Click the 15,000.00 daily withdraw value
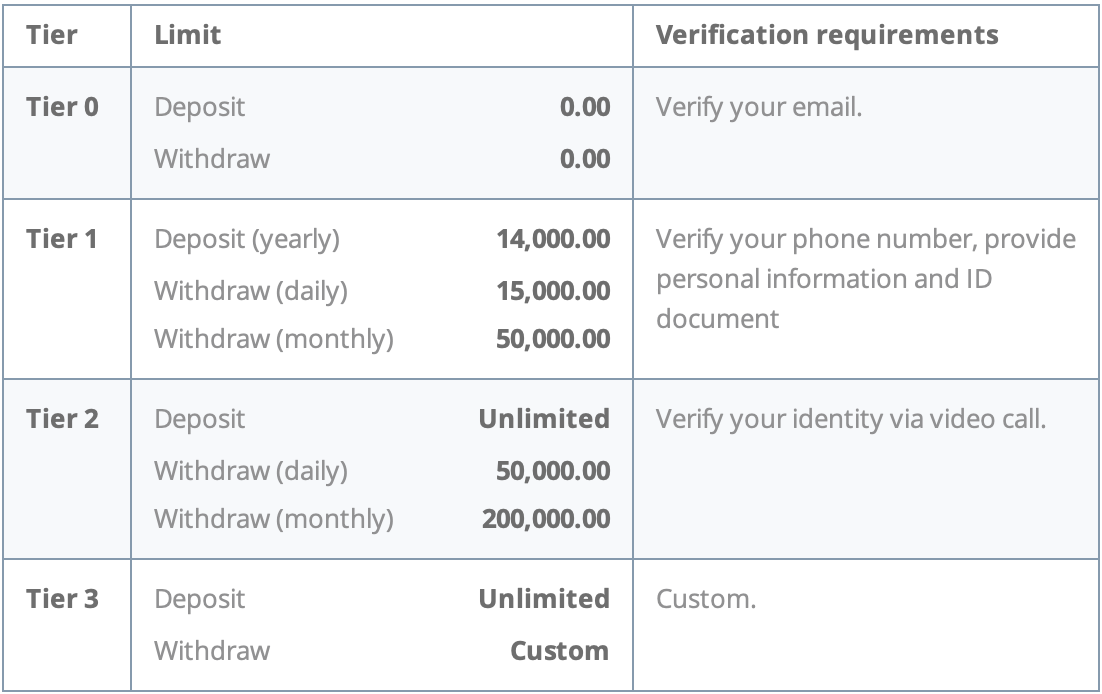Screen dimensions: 1102x694 553,291
